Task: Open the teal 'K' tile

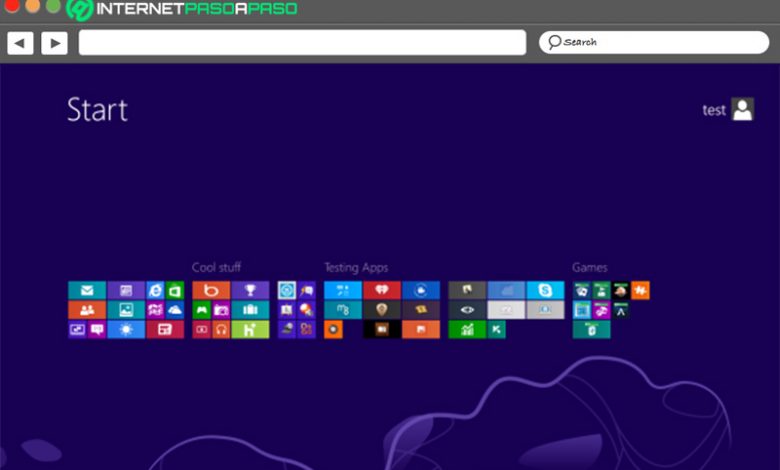Action: [x=496, y=329]
